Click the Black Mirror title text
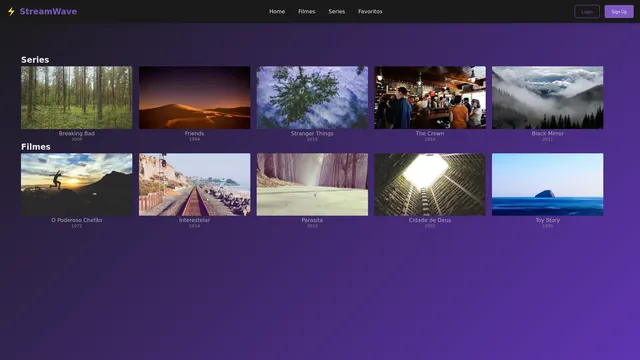The height and width of the screenshot is (360, 640). coord(547,133)
